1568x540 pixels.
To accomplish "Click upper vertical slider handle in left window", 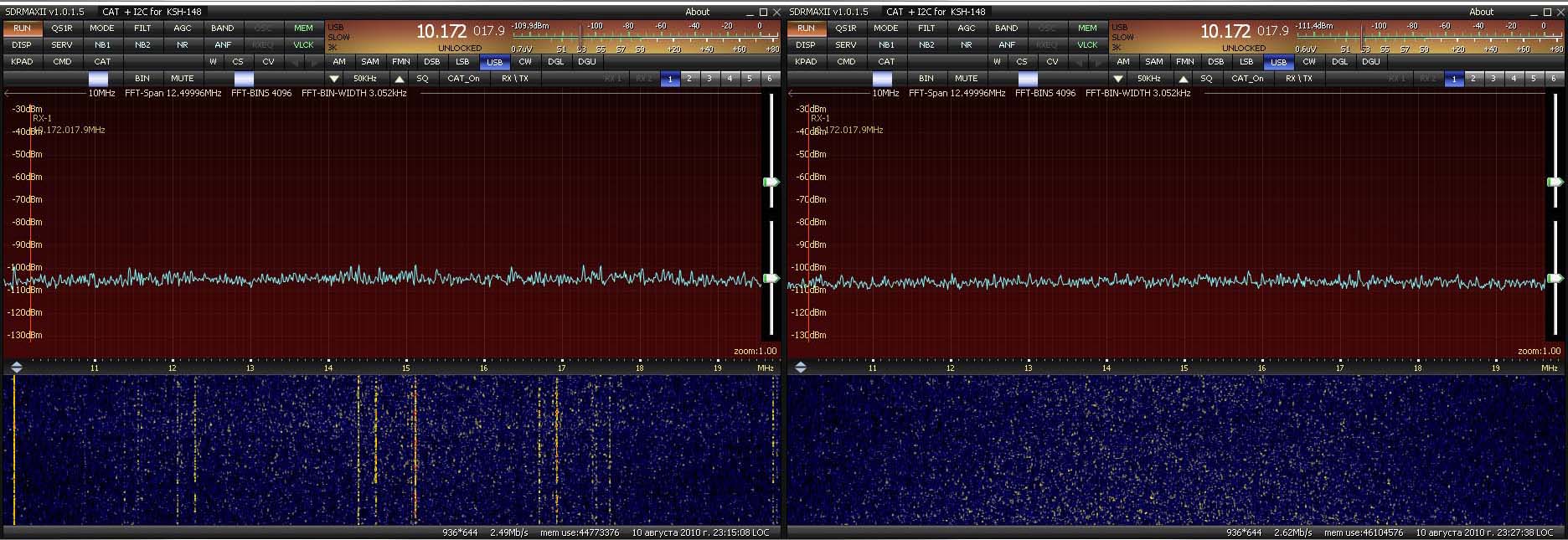I will [x=771, y=182].
